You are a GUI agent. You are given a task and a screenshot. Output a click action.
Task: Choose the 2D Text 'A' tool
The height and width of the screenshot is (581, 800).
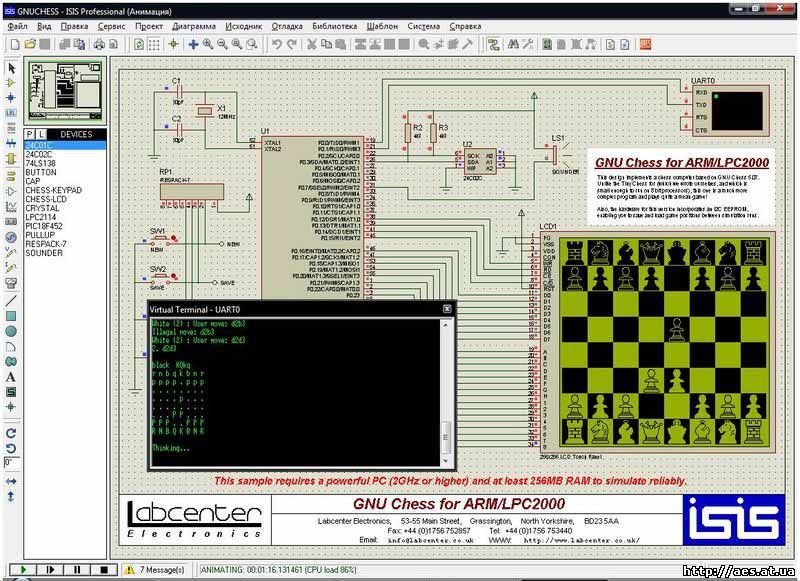pos(11,377)
